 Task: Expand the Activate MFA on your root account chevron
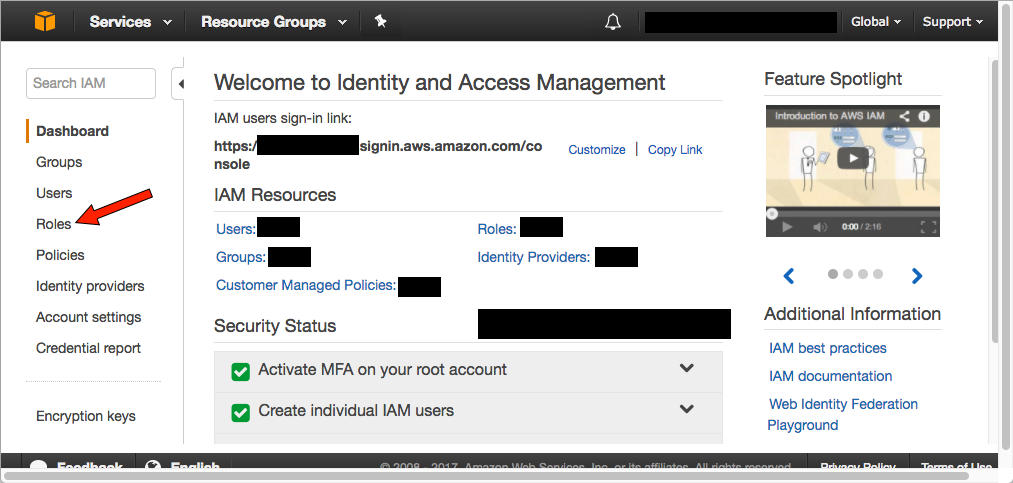687,368
